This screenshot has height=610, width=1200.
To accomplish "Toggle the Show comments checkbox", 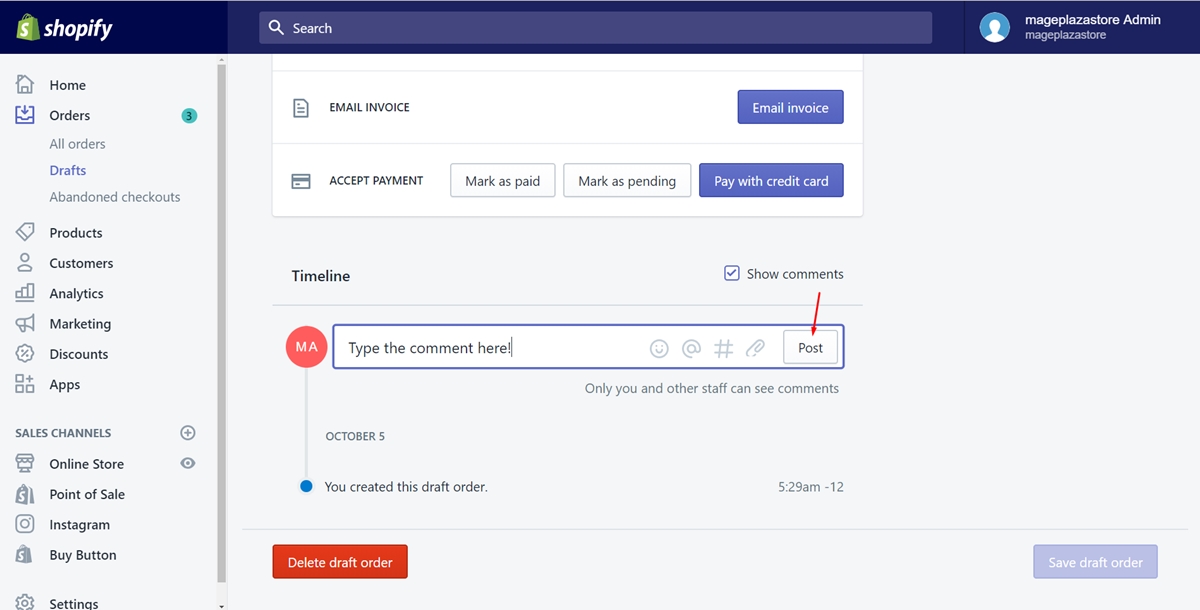I will click(x=732, y=273).
